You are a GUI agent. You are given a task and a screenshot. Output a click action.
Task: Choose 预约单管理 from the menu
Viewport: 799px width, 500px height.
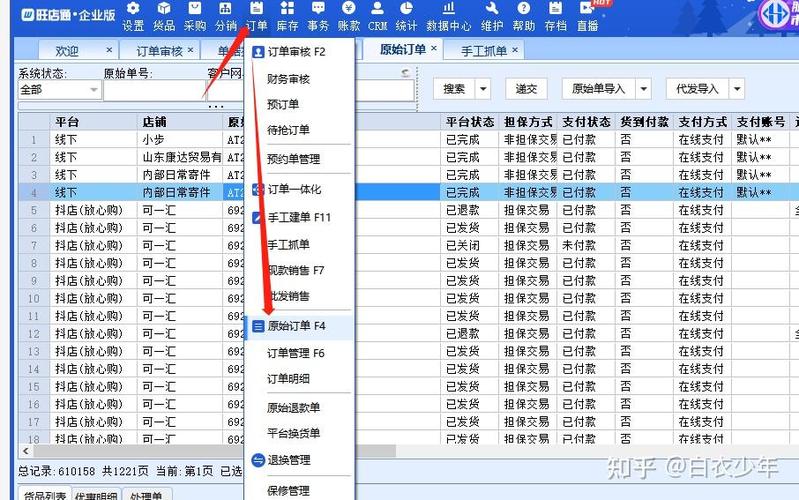[300, 159]
